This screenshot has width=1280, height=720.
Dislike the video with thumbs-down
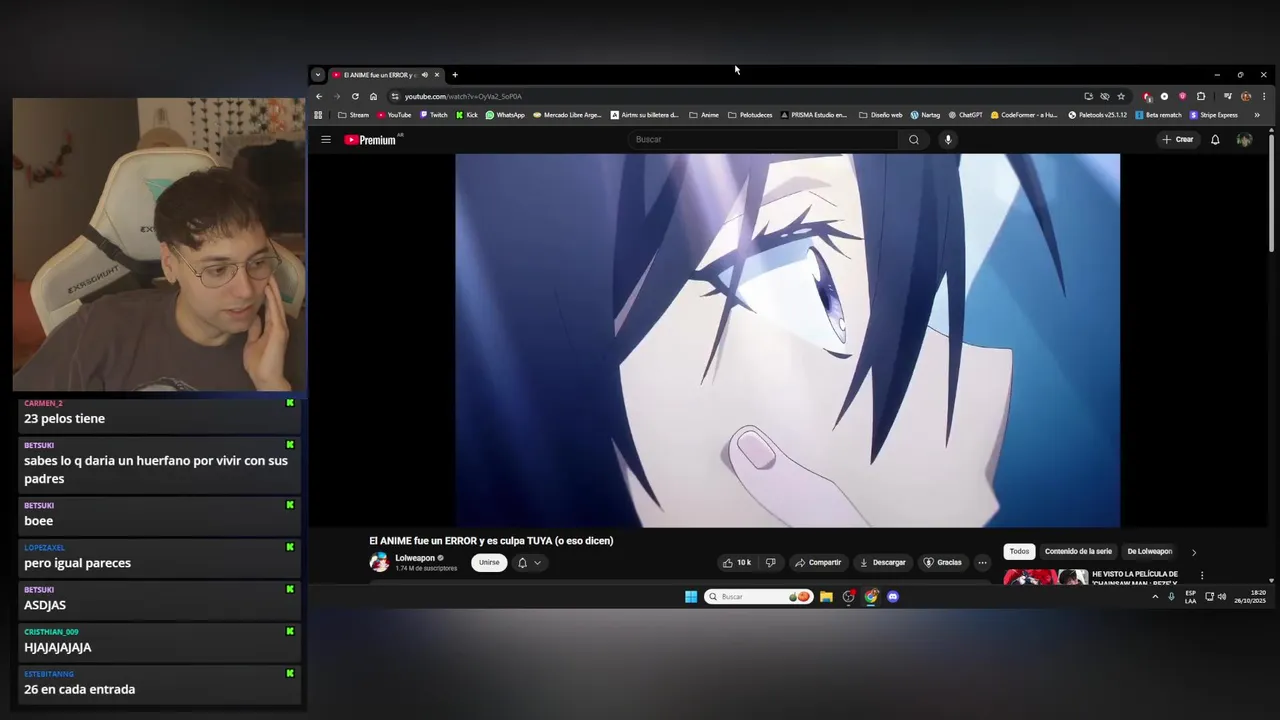(770, 563)
